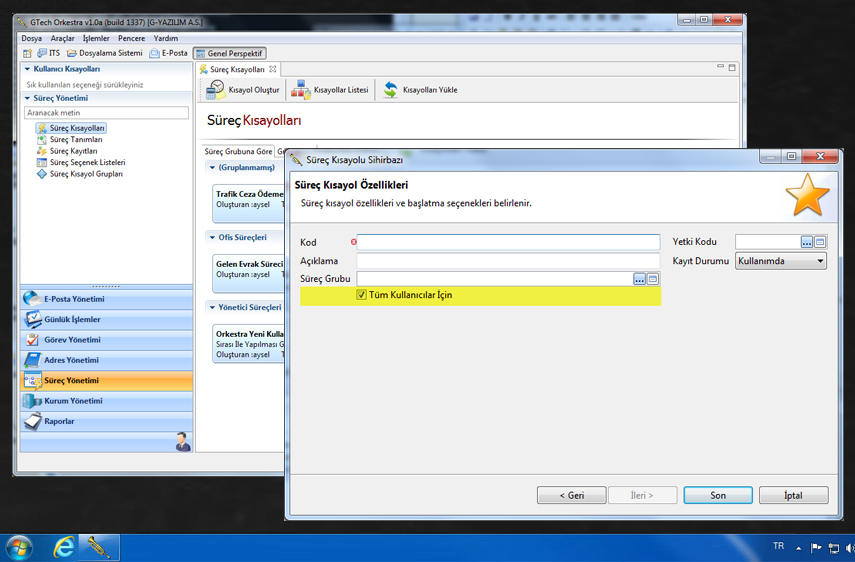Uncheck the Tüm Kullanıcılar İçin checkbox
The height and width of the screenshot is (562, 855).
tap(362, 295)
